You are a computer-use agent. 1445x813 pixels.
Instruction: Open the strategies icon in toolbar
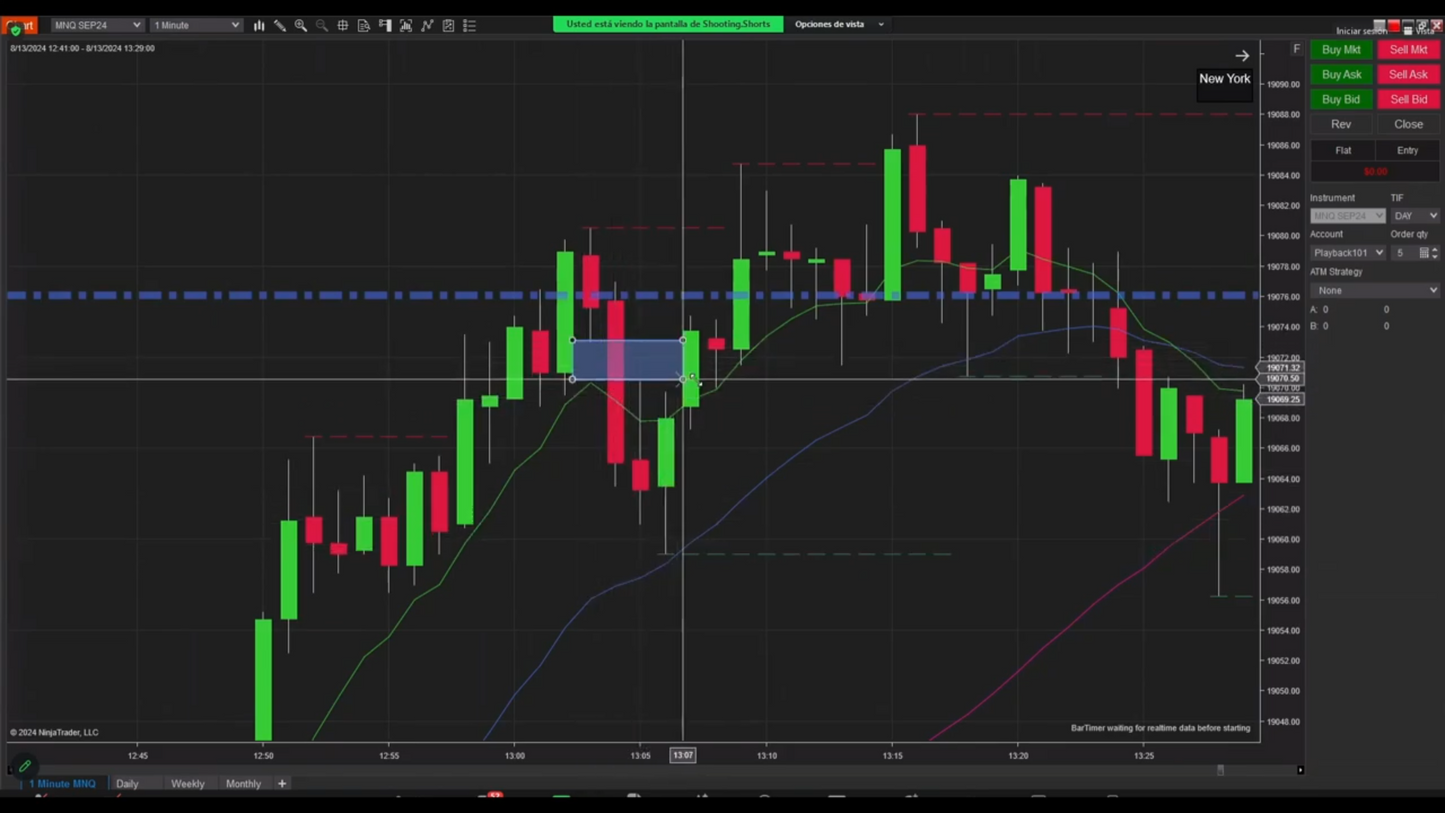pyautogui.click(x=448, y=25)
